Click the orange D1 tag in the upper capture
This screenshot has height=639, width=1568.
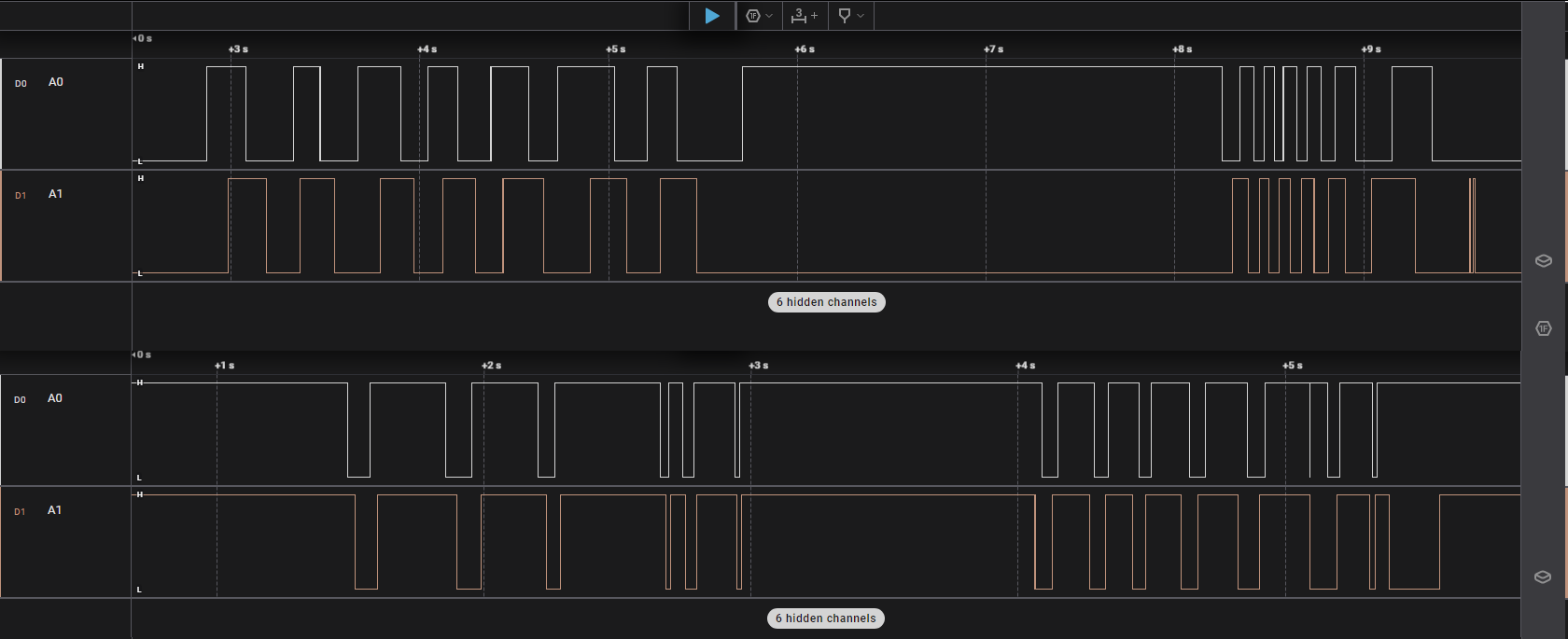[x=21, y=196]
